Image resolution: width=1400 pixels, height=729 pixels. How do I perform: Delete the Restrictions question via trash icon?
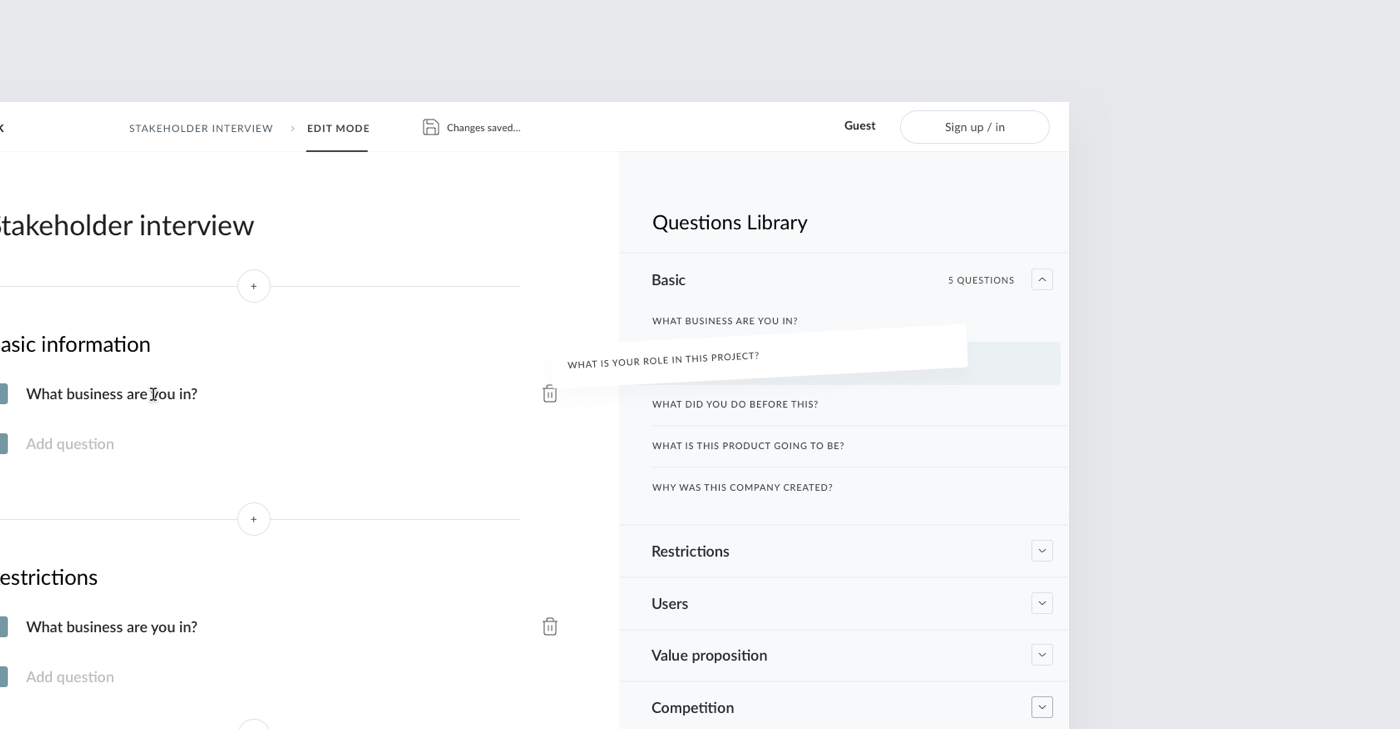550,626
